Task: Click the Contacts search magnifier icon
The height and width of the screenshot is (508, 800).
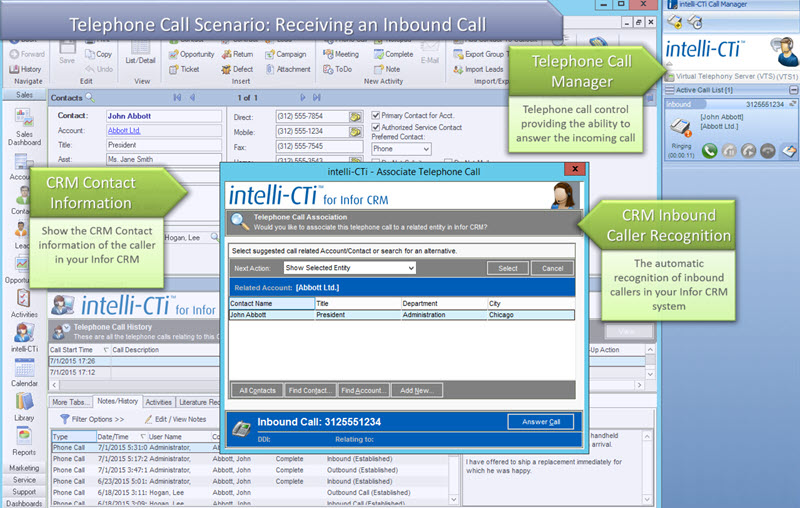Action: click(x=90, y=97)
